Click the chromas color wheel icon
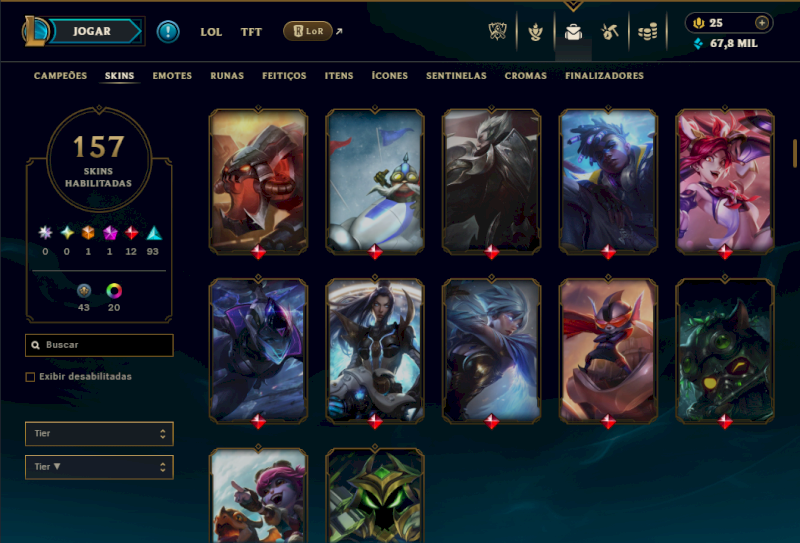Image resolution: width=800 pixels, height=543 pixels. point(114,291)
